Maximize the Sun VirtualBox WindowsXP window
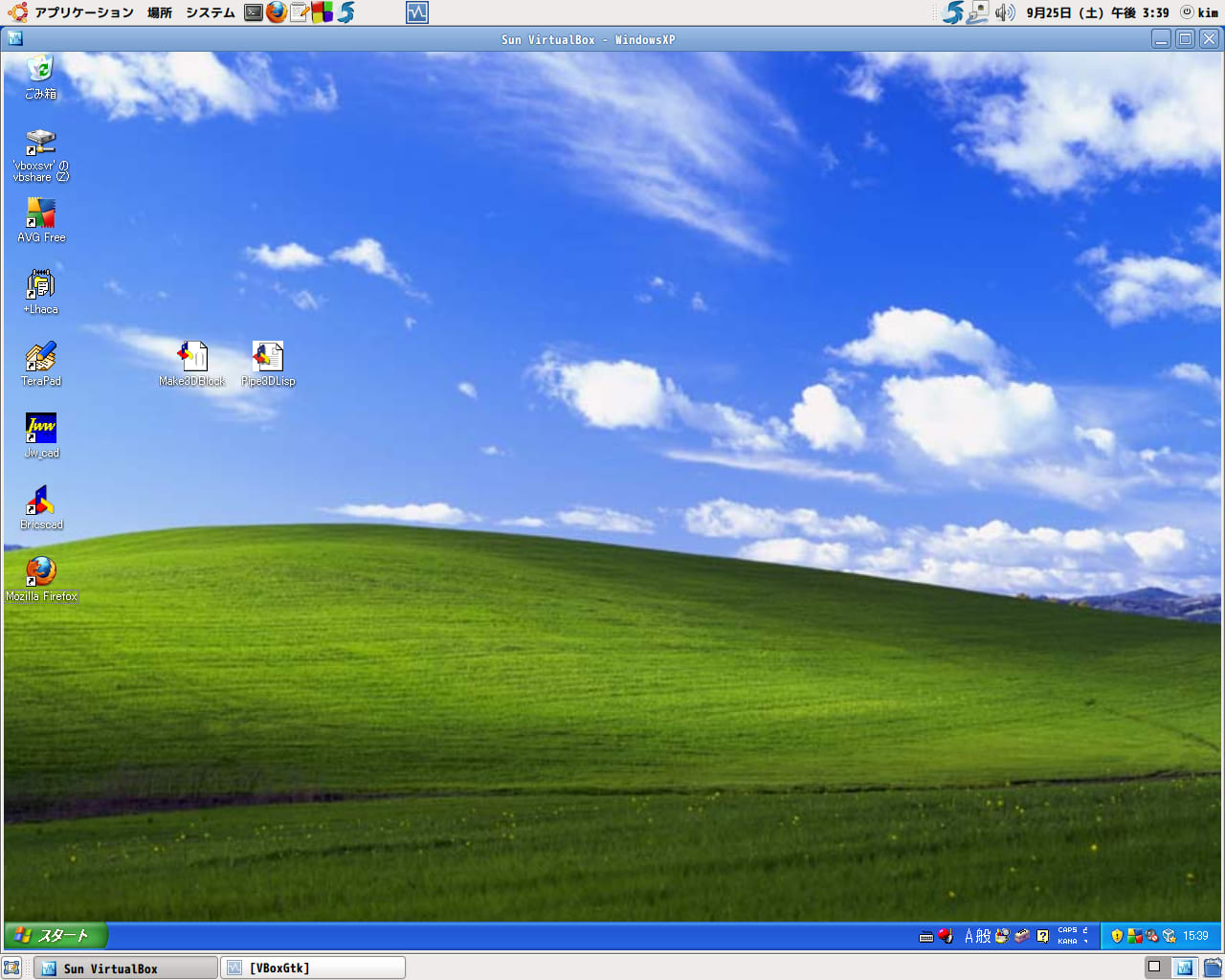Viewport: 1225px width, 980px height. click(1185, 39)
